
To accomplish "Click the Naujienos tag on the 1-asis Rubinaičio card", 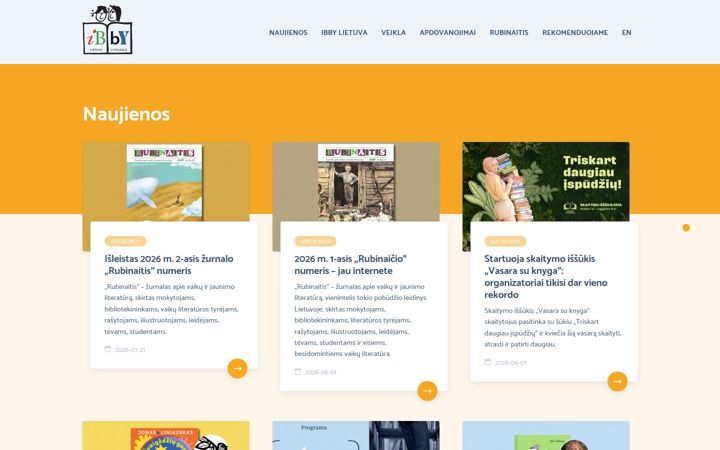I will 315,241.
